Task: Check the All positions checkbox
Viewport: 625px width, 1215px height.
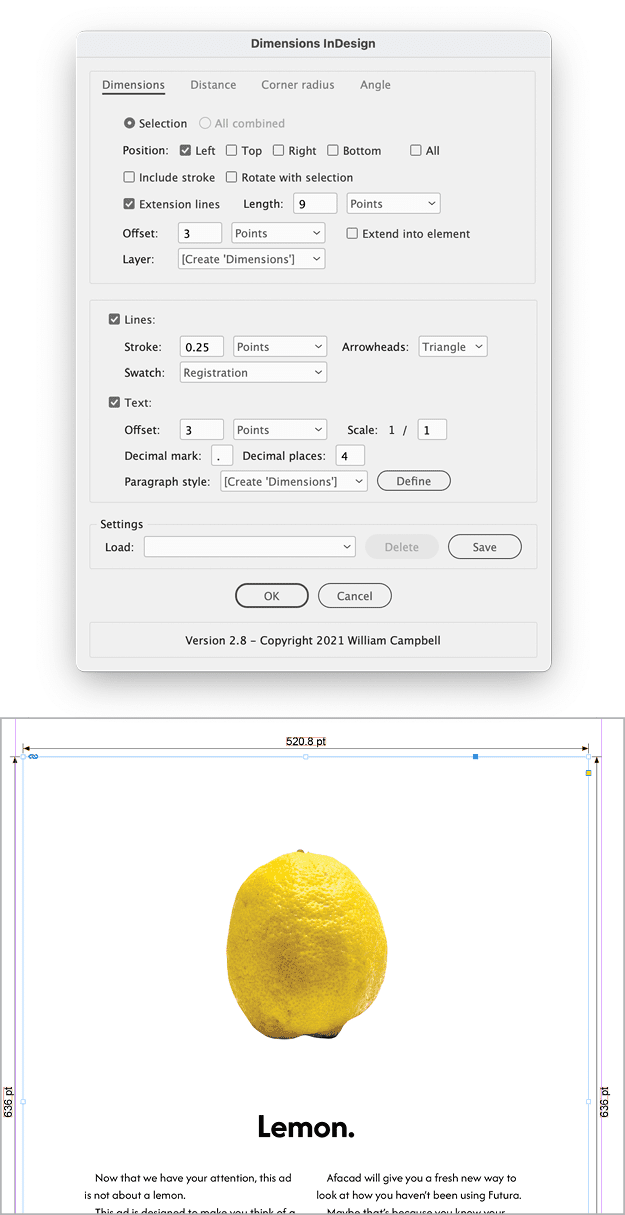Action: click(x=416, y=151)
